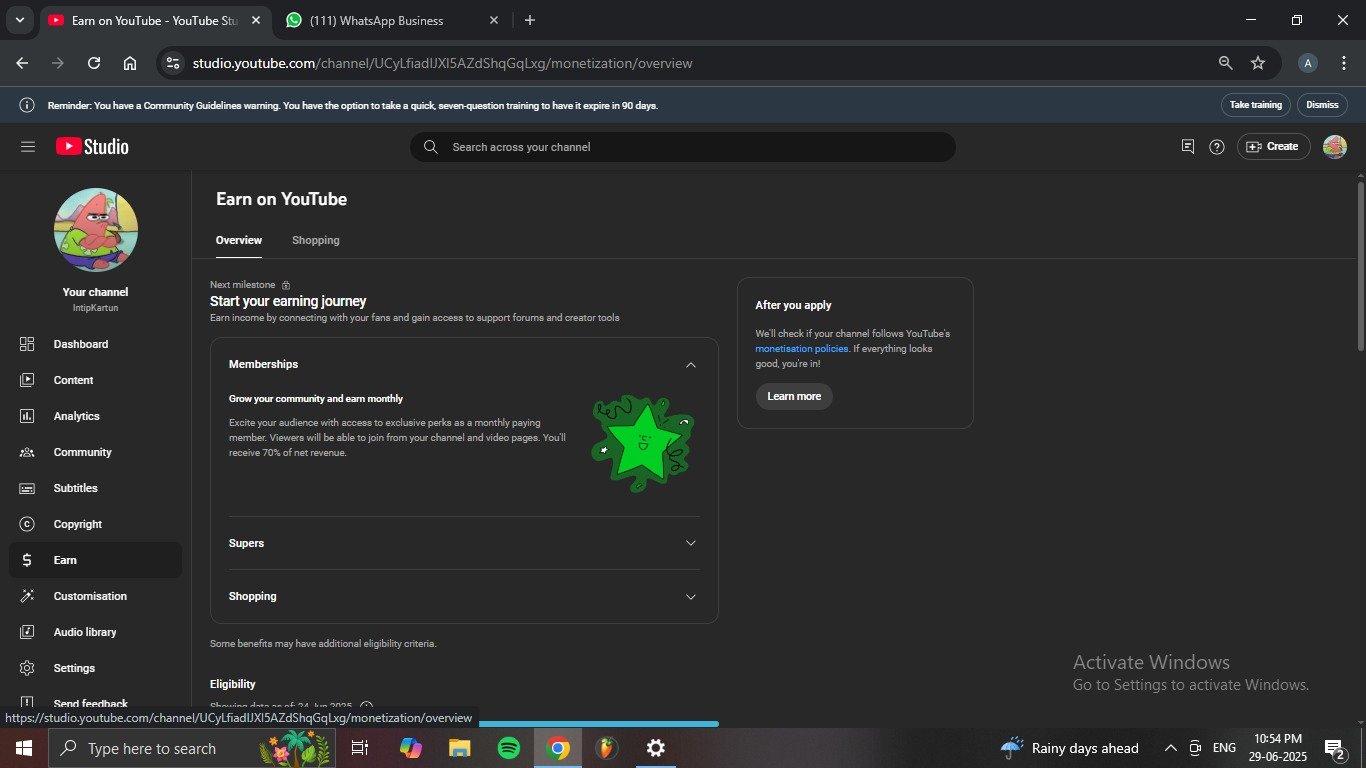Open File Explorer from taskbar
Screen dimensions: 1366x768
pyautogui.click(x=459, y=748)
